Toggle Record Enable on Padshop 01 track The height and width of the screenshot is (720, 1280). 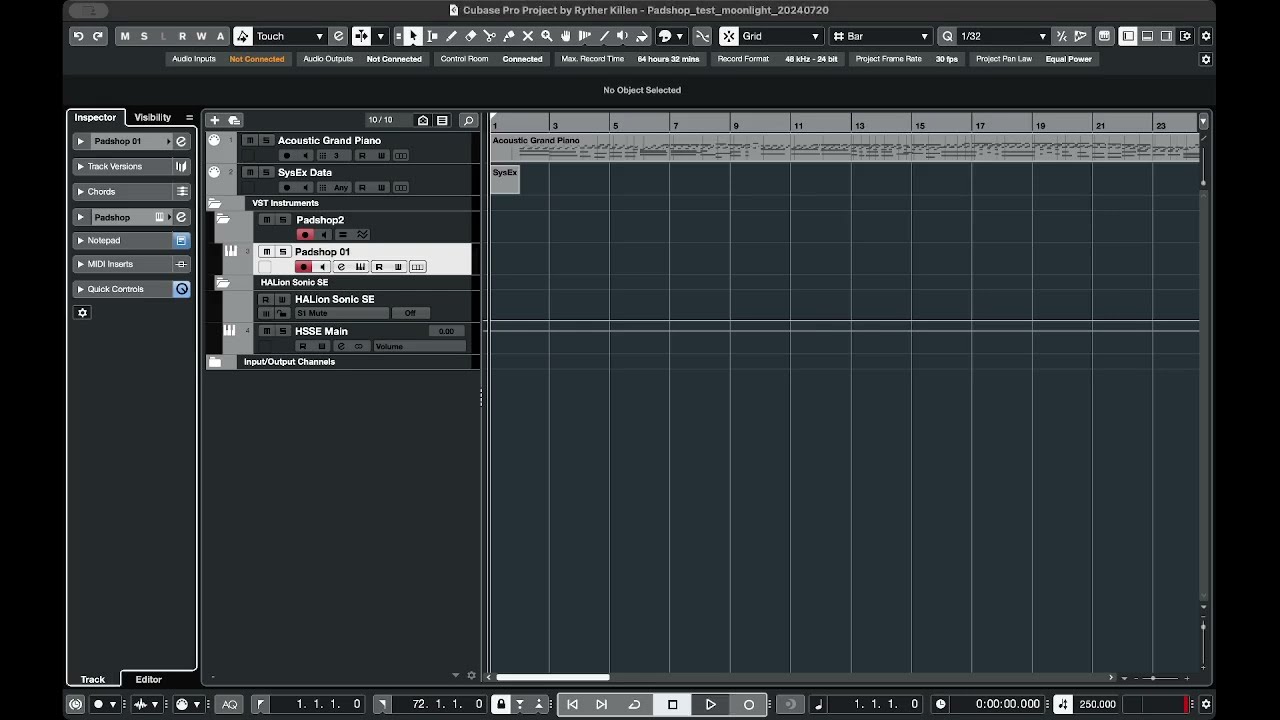(x=304, y=267)
